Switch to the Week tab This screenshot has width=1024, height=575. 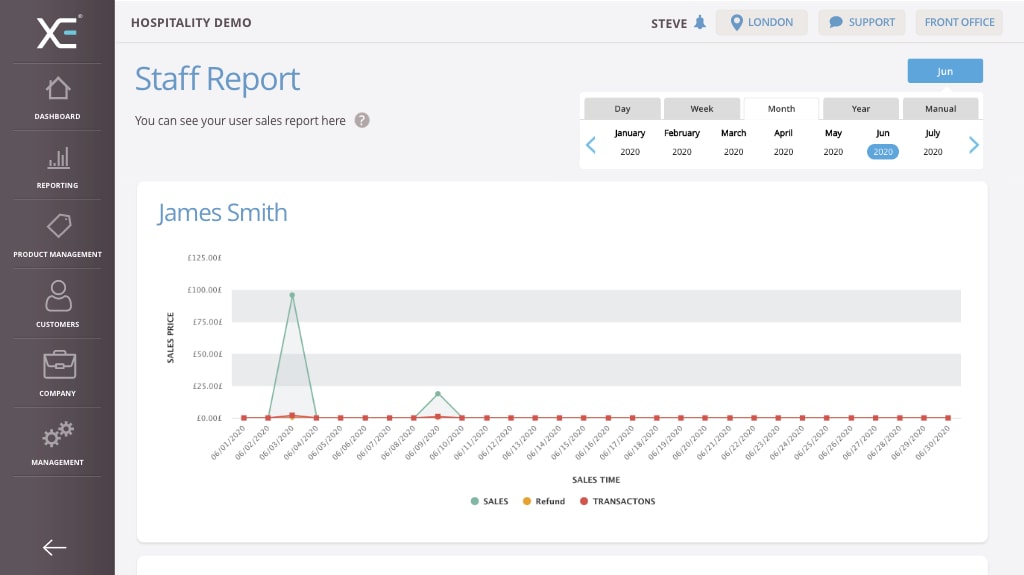click(702, 109)
